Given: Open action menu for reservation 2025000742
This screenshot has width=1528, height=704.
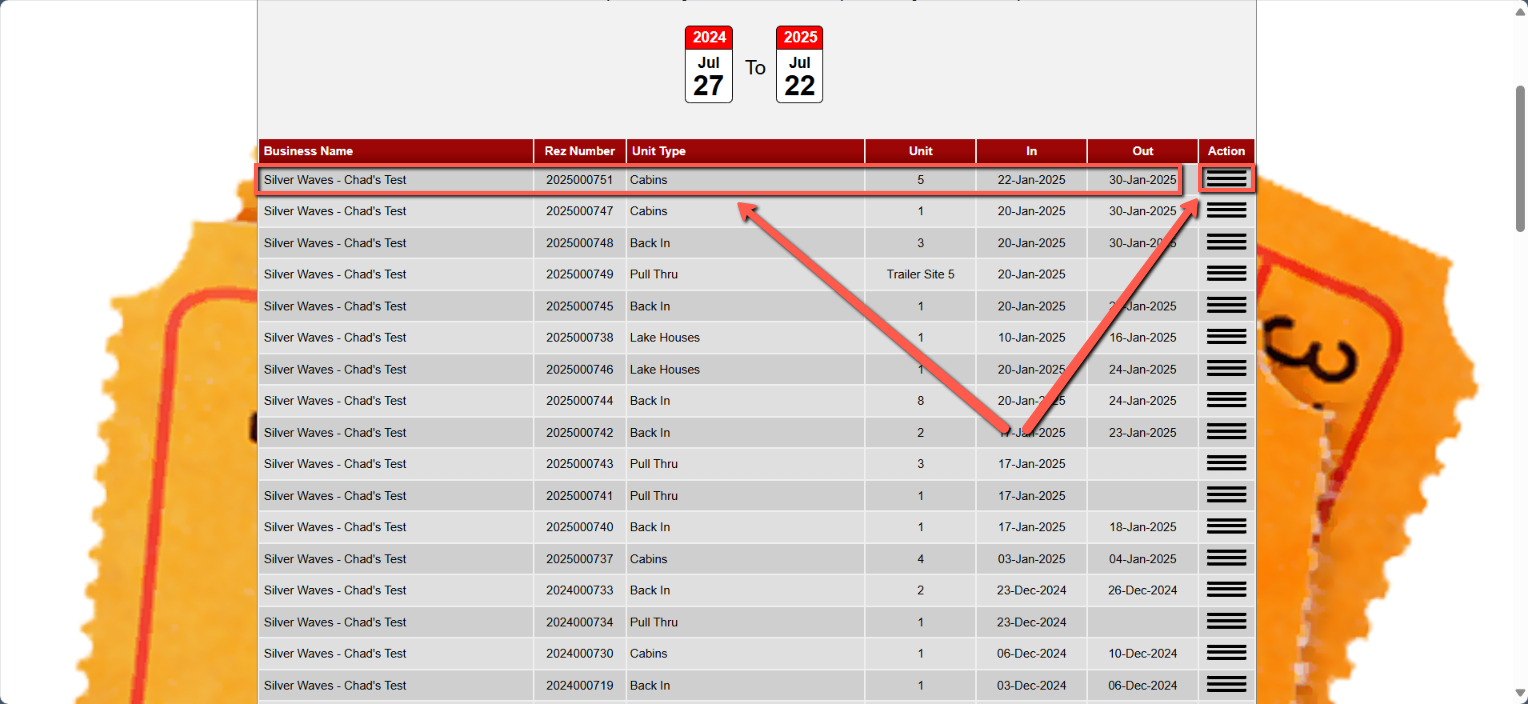Looking at the screenshot, I should (x=1226, y=432).
